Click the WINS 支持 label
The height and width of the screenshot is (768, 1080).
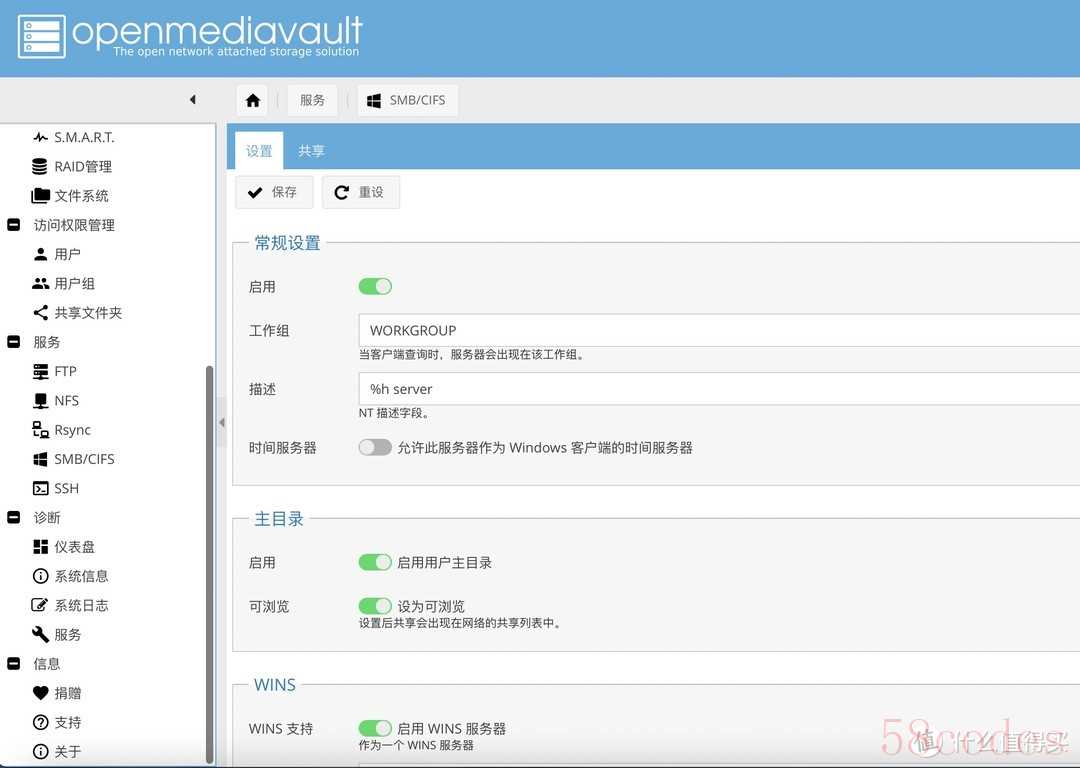[x=281, y=729]
